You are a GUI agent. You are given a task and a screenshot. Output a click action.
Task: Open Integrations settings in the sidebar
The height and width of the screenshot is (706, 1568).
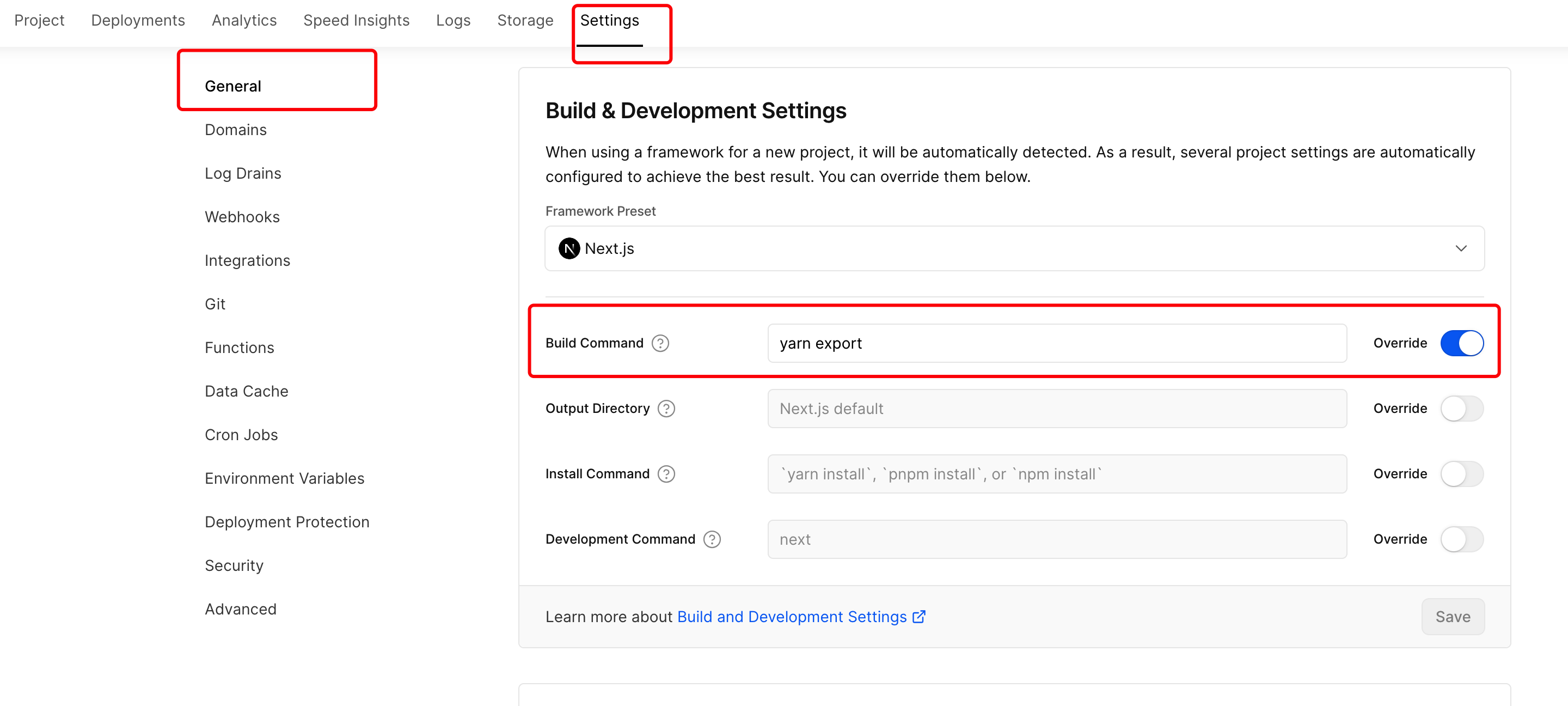coord(247,260)
